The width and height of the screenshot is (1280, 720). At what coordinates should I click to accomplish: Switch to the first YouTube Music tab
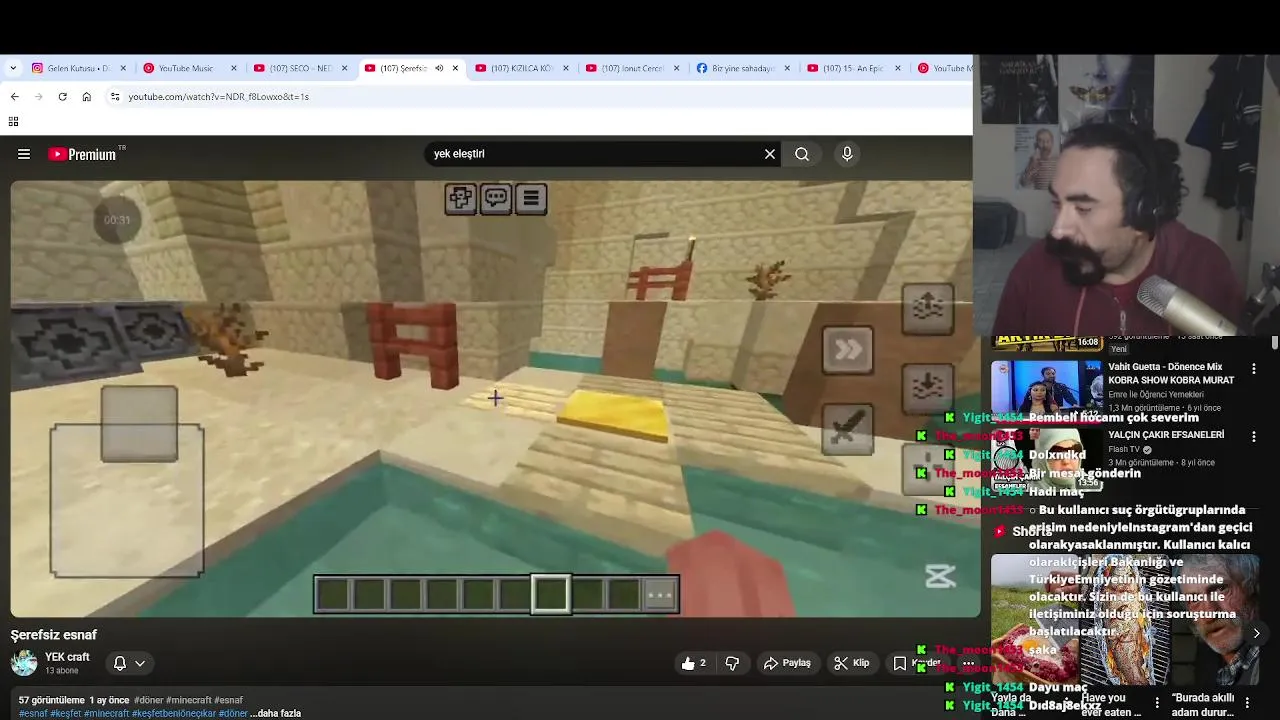(189, 68)
